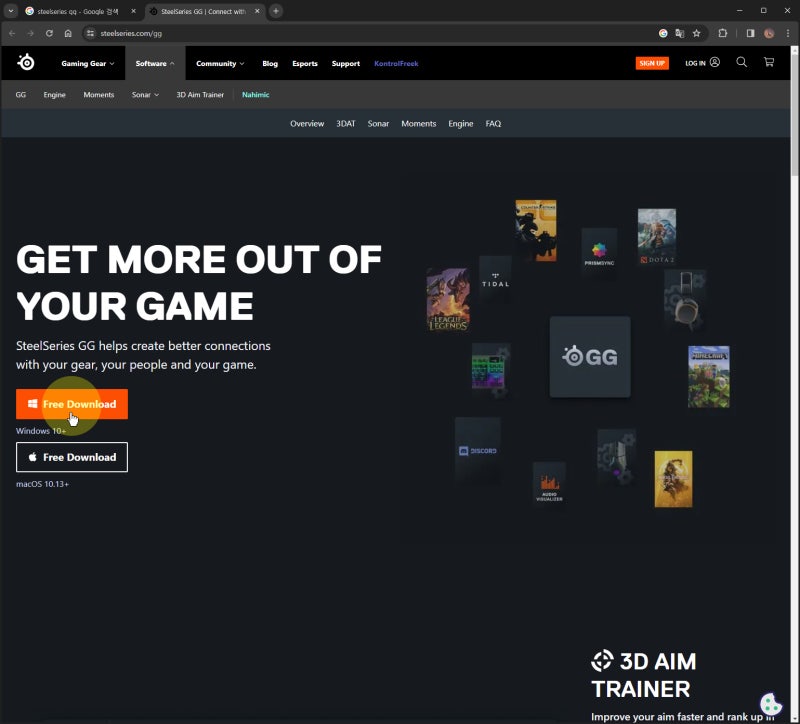Open the Sonar dropdown in the sub-navigation
The height and width of the screenshot is (724, 800).
[144, 95]
